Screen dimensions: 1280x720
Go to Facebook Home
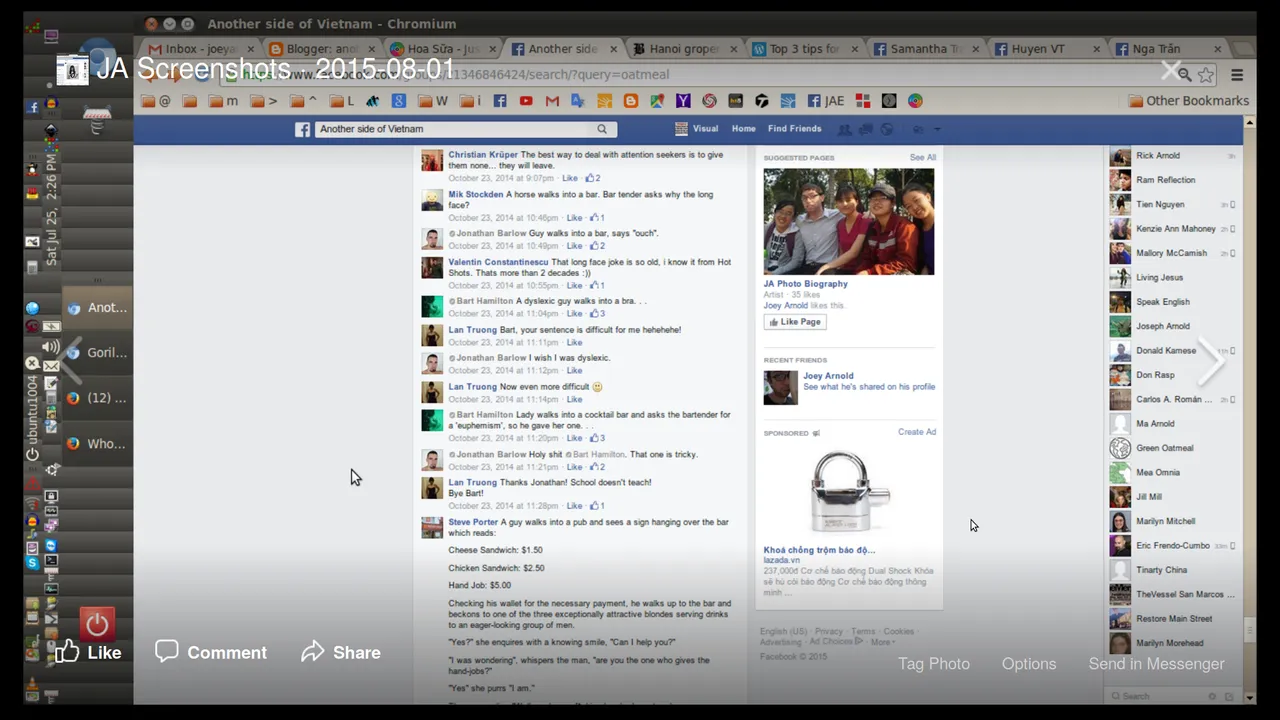(x=743, y=129)
